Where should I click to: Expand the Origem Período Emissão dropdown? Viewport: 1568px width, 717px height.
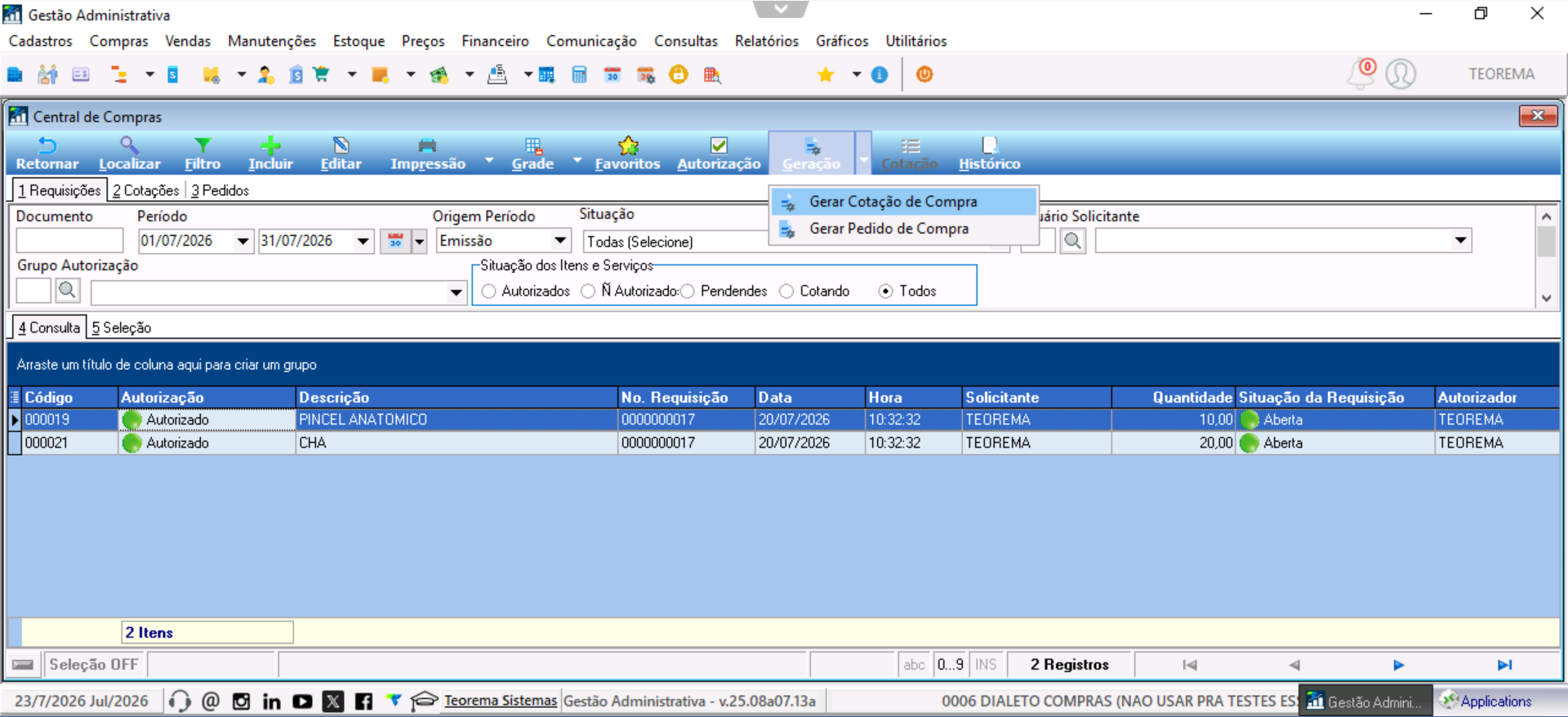click(x=560, y=241)
